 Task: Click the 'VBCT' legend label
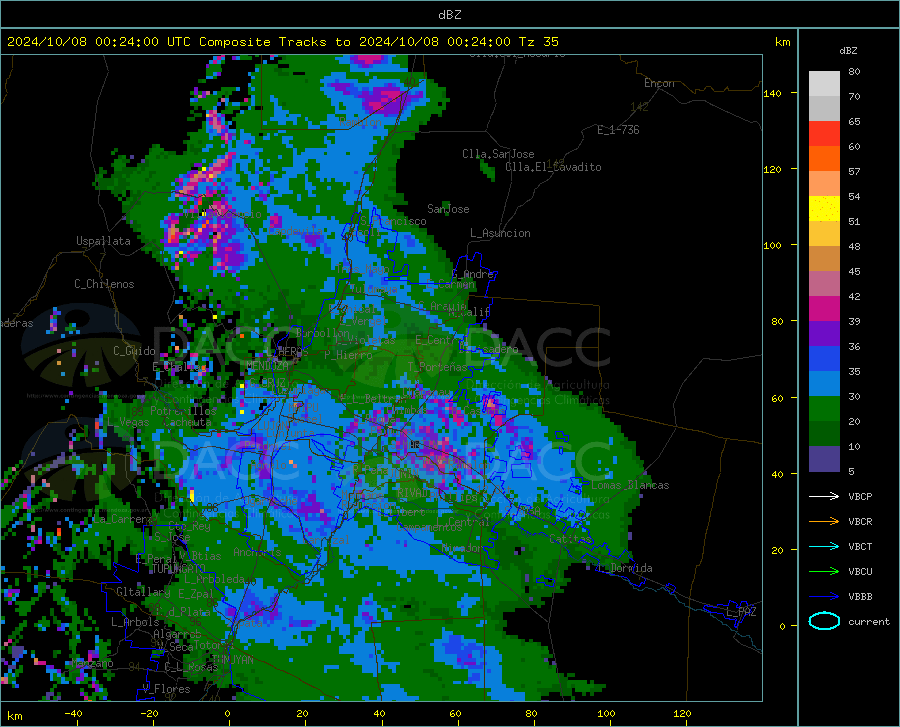click(860, 546)
